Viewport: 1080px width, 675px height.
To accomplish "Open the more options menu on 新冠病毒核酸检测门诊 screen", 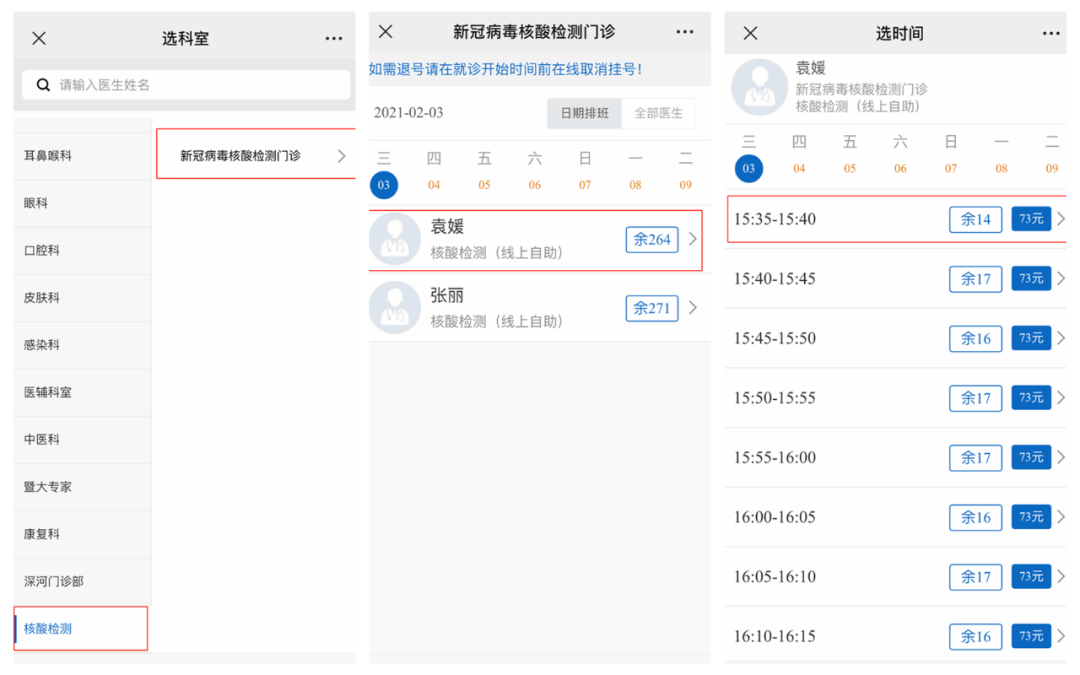I will [x=685, y=32].
